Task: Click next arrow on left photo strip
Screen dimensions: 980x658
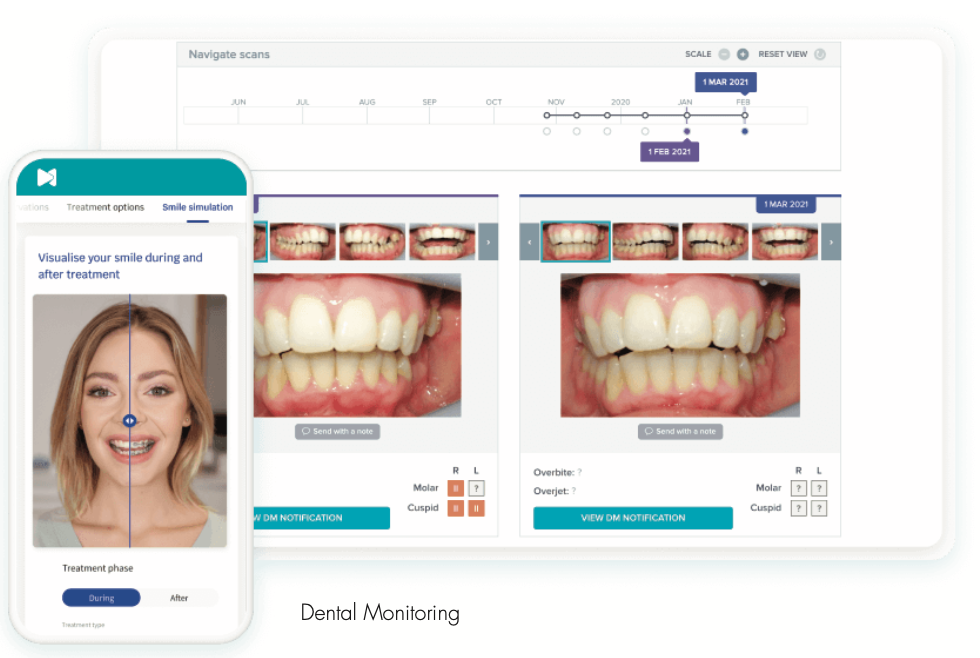Action: pos(488,242)
